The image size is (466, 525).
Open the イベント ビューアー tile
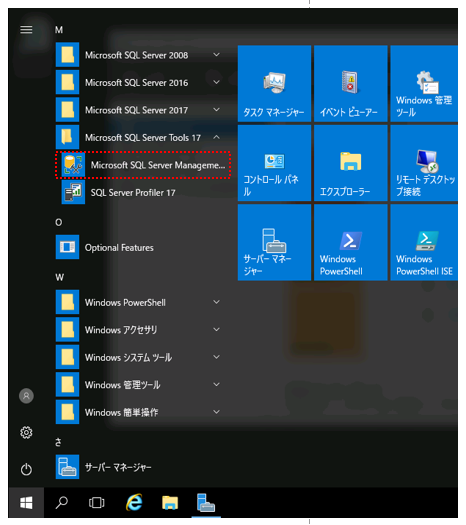point(351,84)
